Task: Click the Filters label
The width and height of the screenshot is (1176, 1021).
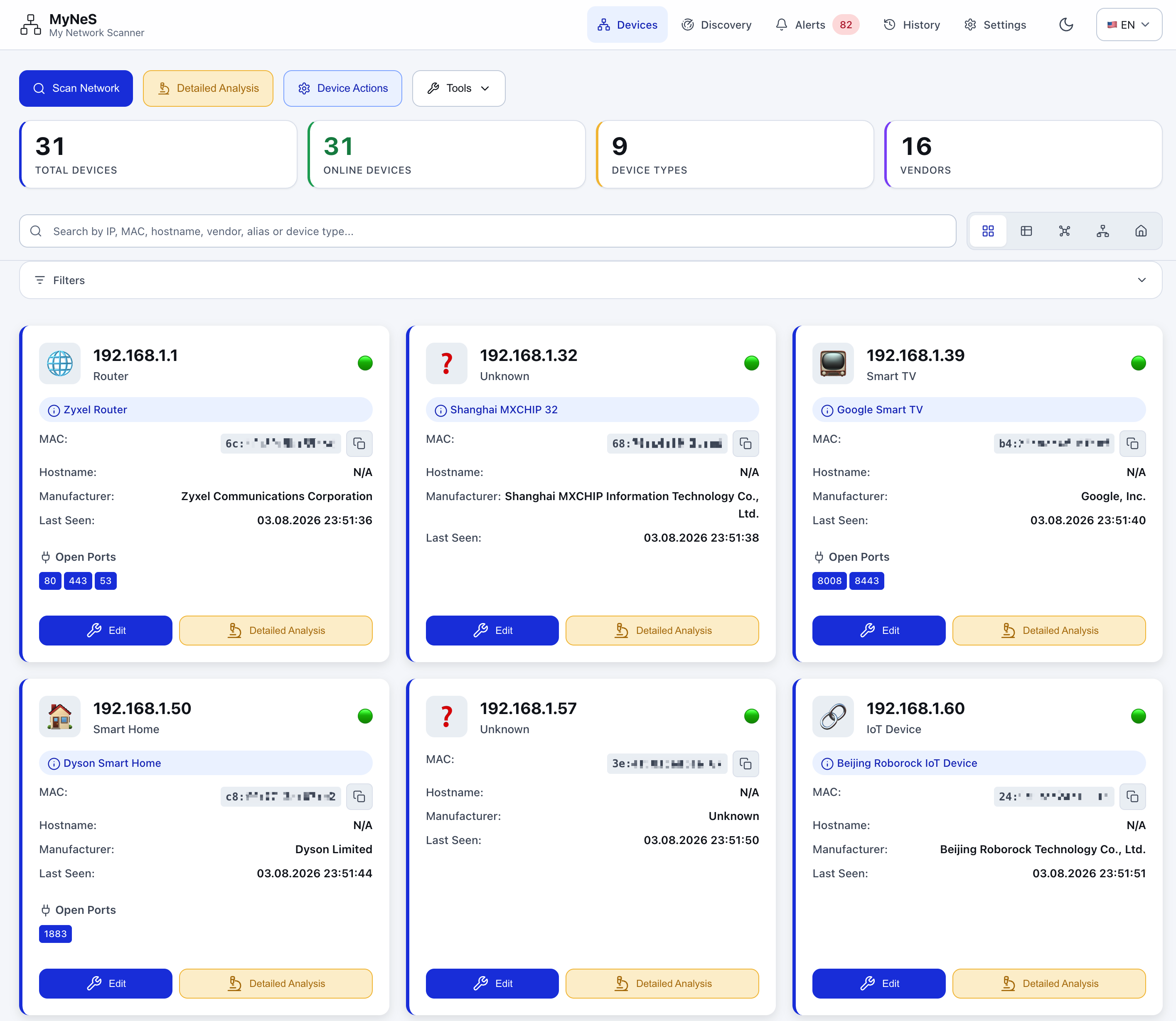Action: pyautogui.click(x=69, y=280)
